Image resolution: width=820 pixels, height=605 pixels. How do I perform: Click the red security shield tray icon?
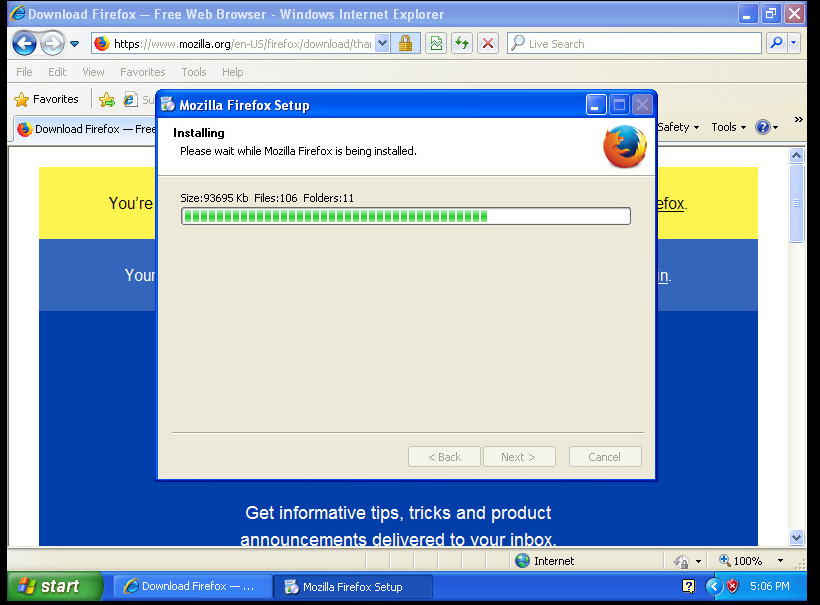coord(733,586)
